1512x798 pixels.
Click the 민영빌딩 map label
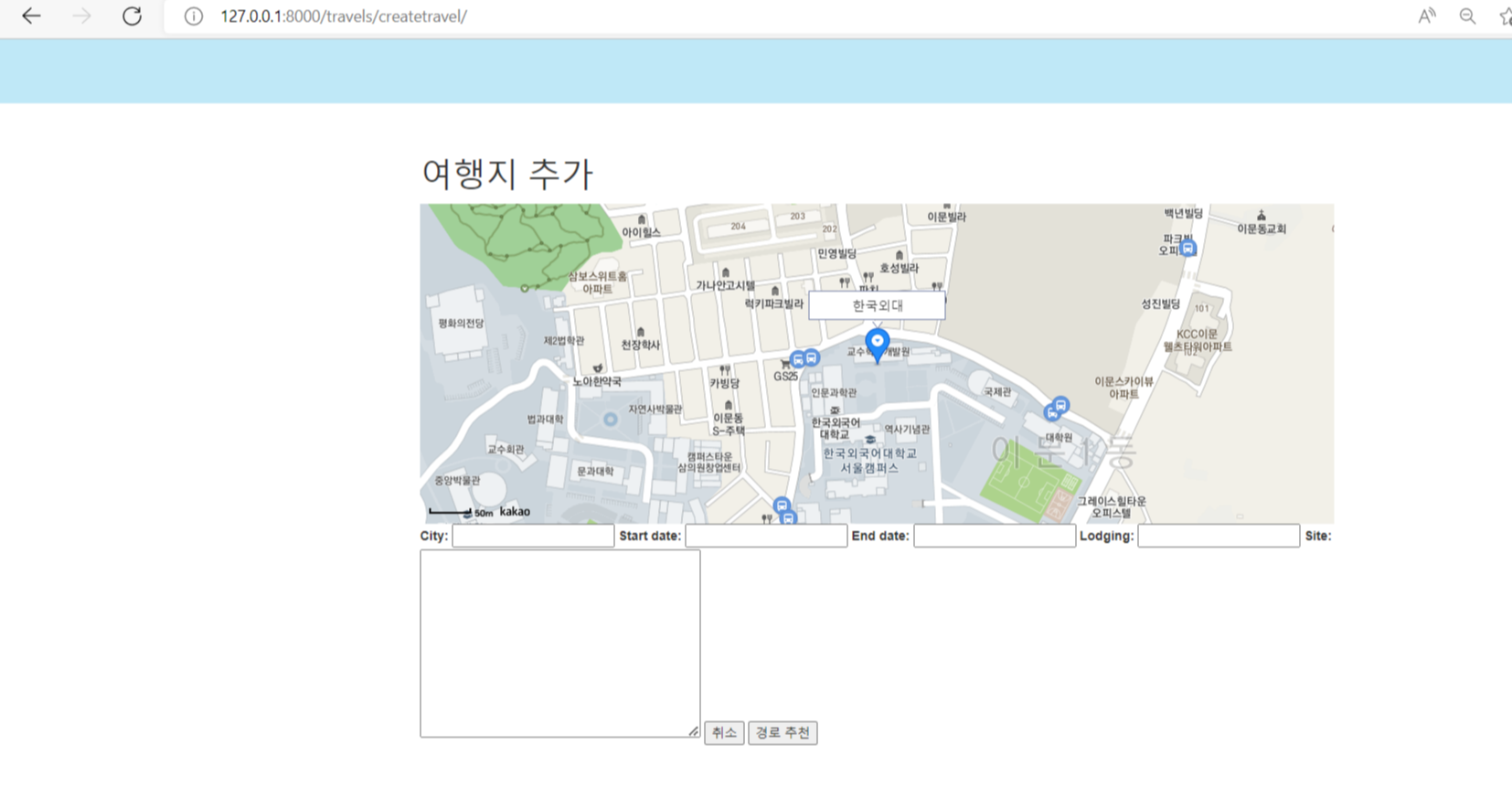coord(836,253)
